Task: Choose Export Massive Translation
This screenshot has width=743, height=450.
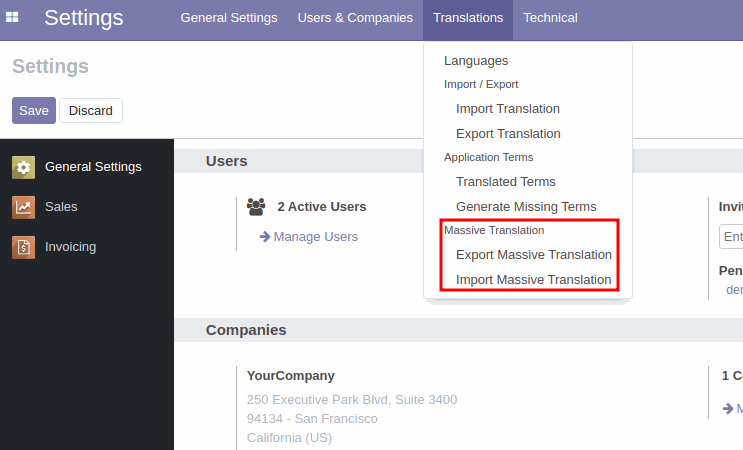Action: [x=534, y=255]
